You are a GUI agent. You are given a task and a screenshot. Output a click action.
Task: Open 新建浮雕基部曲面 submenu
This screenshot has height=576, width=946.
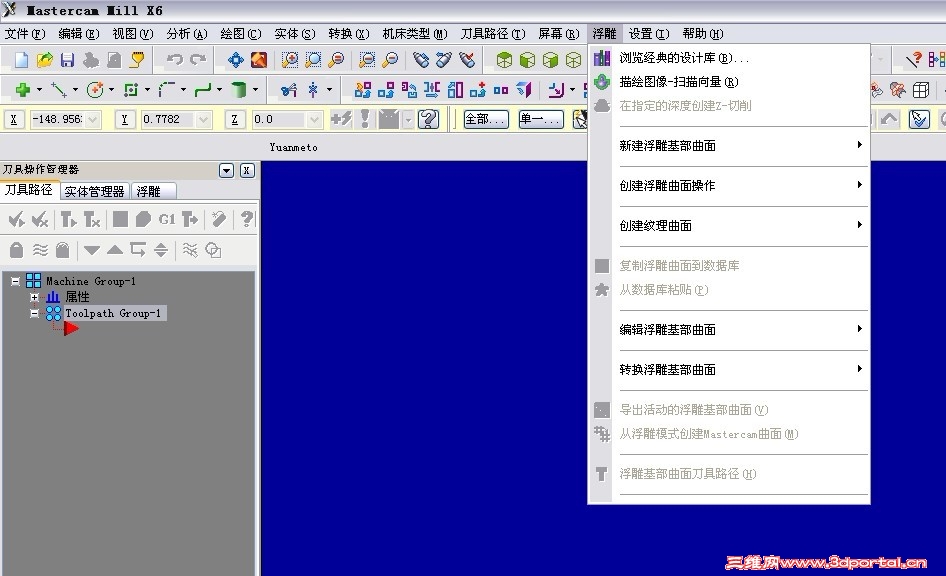(x=741, y=145)
